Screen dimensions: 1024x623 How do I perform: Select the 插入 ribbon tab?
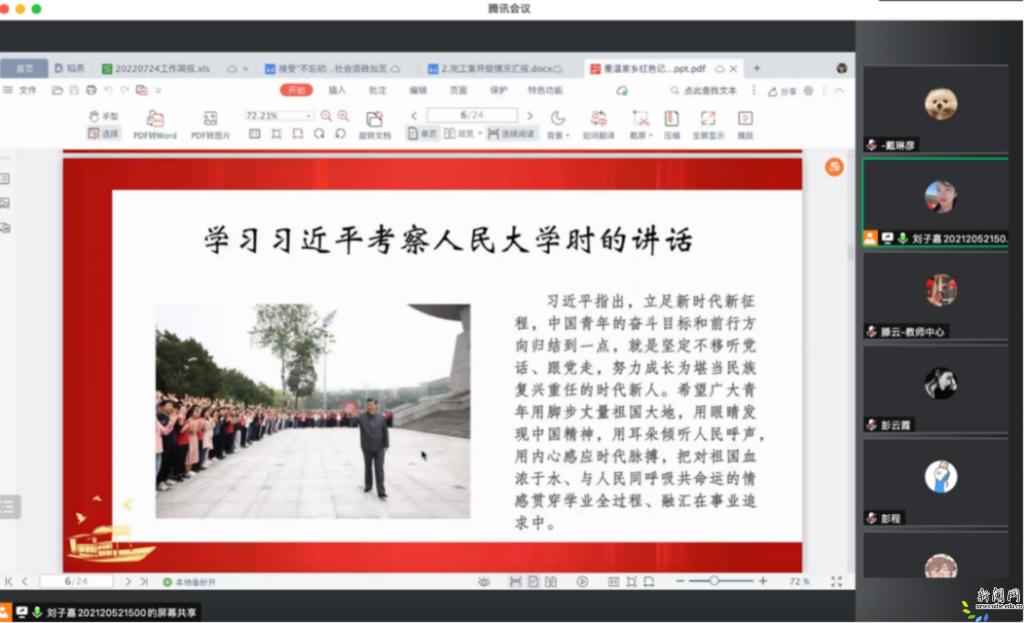pyautogui.click(x=337, y=90)
